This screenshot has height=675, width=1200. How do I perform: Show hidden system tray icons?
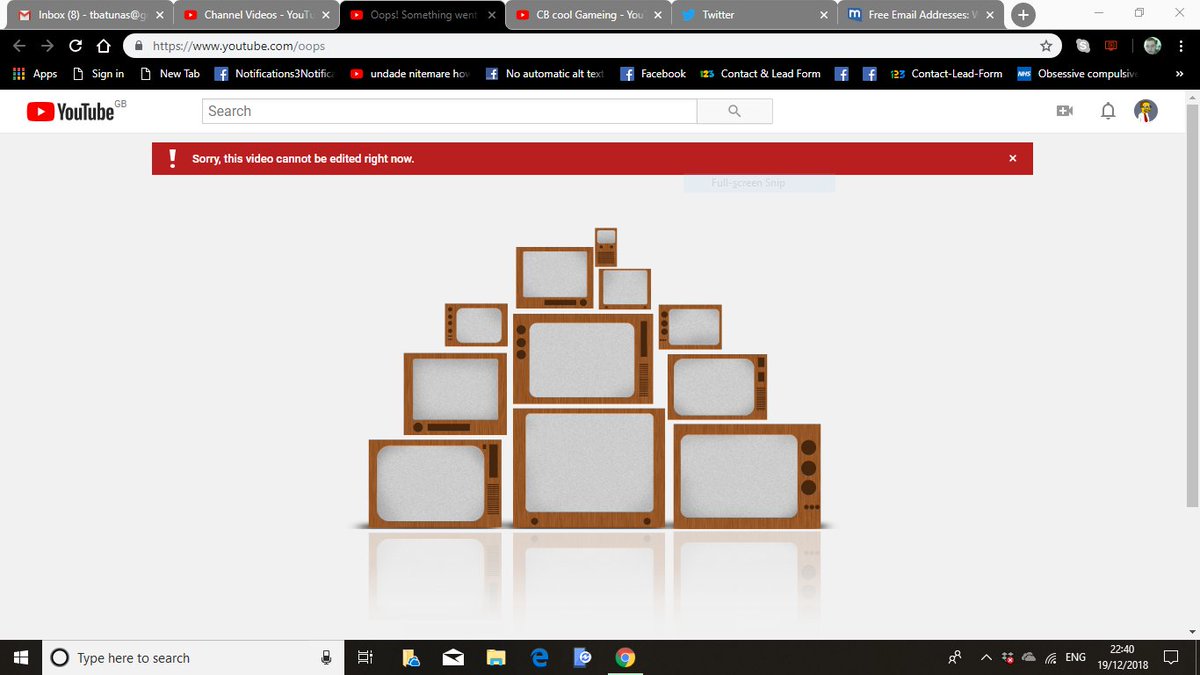point(986,657)
